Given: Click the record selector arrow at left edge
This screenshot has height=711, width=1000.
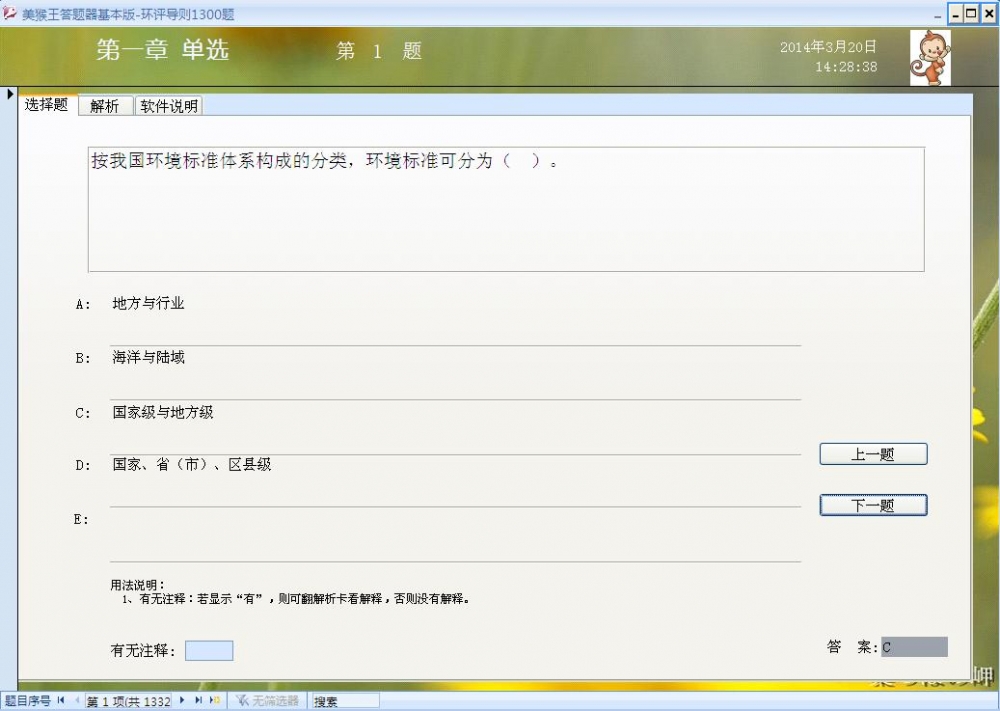Looking at the screenshot, I should [10, 94].
